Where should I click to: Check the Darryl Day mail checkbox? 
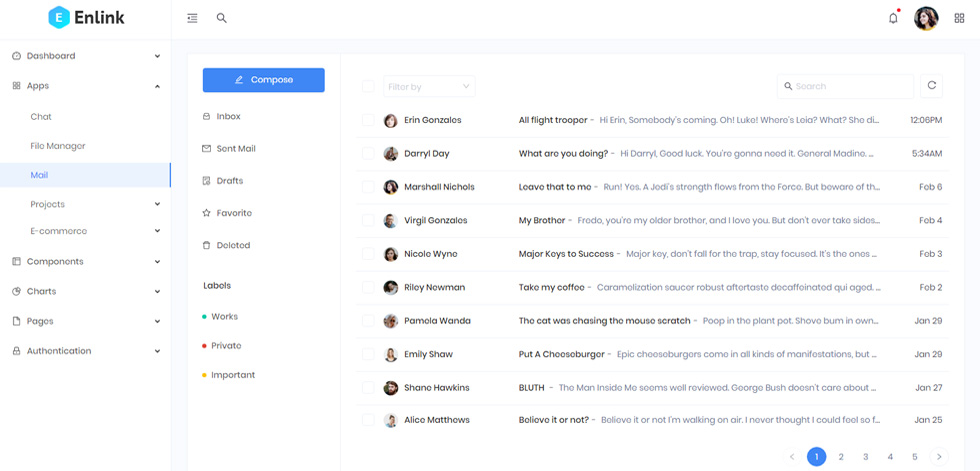(368, 154)
